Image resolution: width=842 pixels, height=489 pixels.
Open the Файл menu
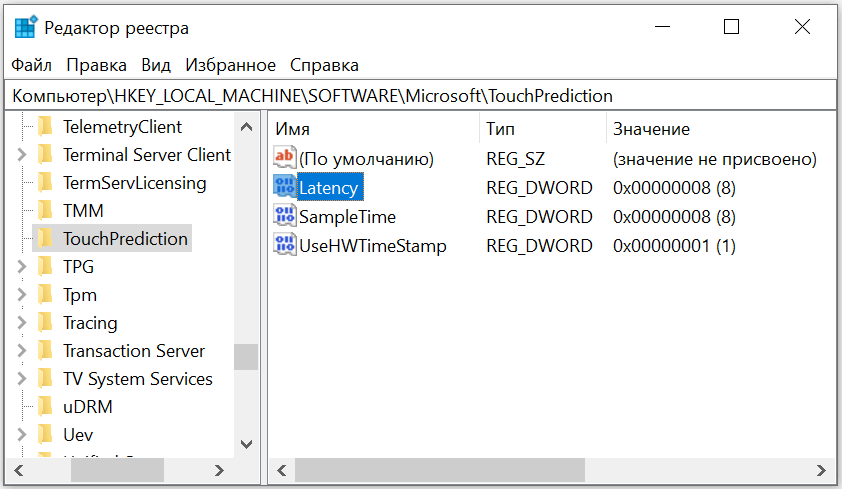(x=32, y=65)
